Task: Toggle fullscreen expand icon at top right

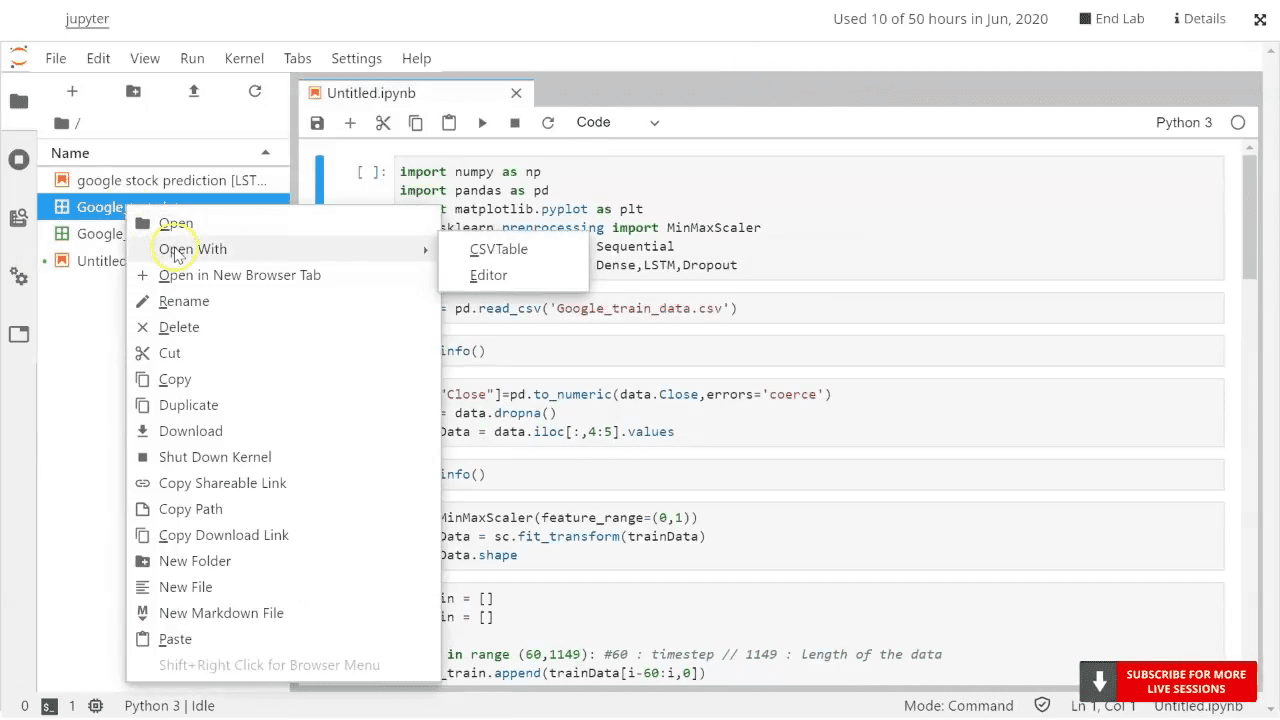Action: (1260, 19)
